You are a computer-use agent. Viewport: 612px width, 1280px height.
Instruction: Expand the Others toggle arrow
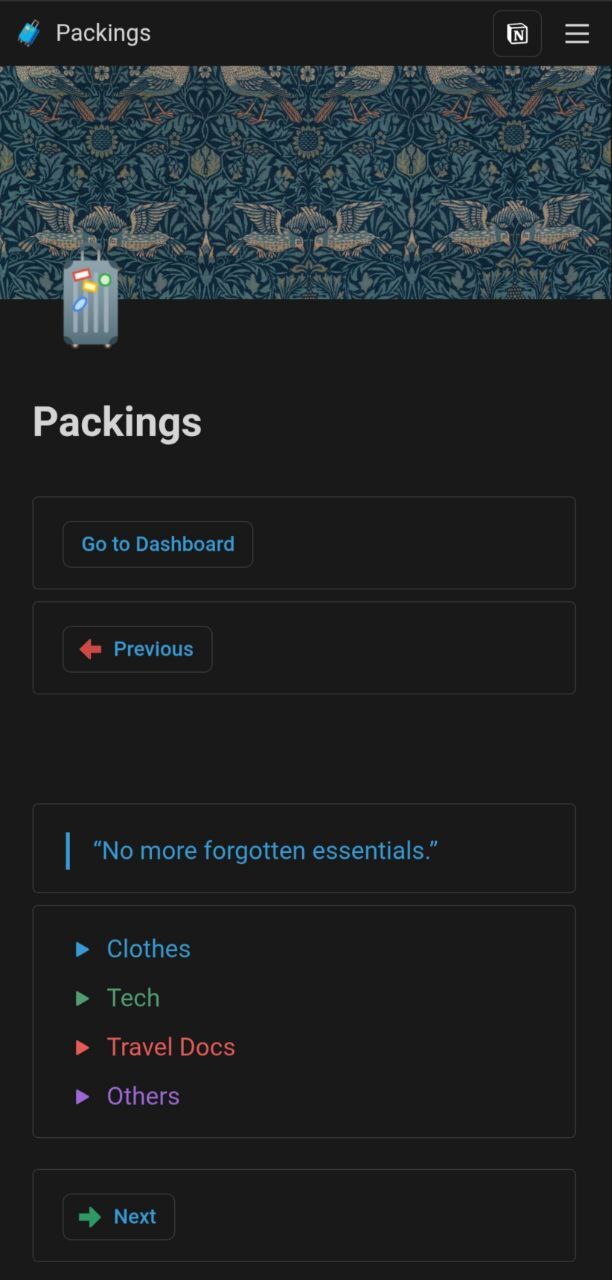pyautogui.click(x=83, y=1096)
